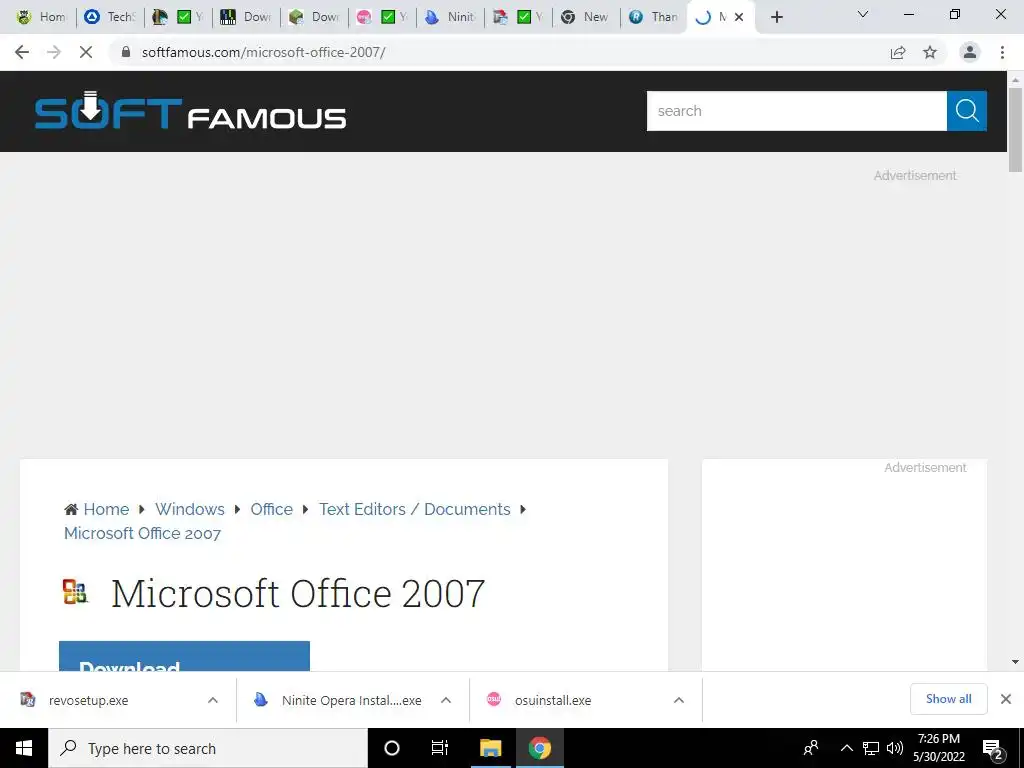This screenshot has height=768, width=1024.
Task: Switch to the New tab
Action: click(586, 17)
